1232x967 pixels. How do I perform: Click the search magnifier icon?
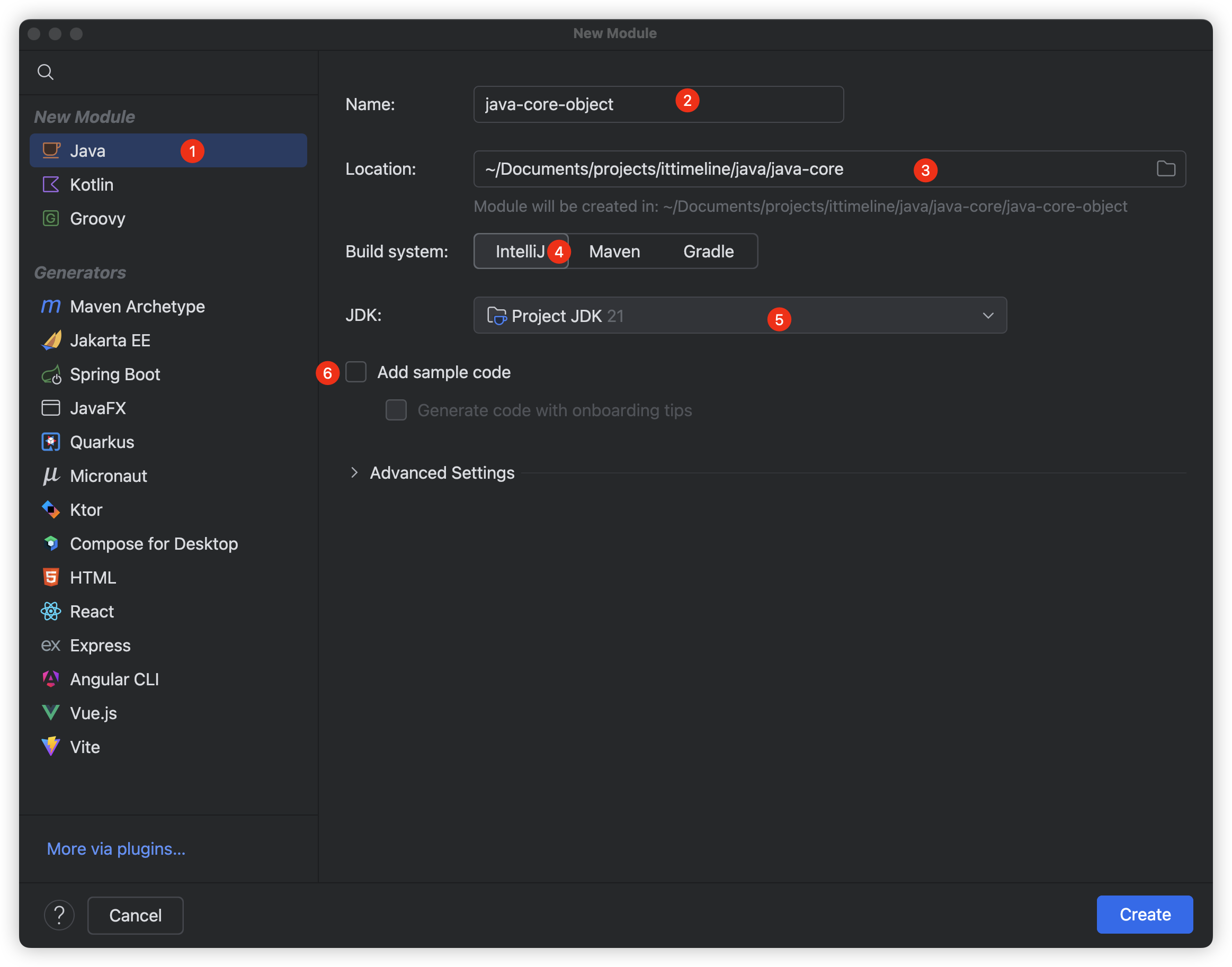46,72
